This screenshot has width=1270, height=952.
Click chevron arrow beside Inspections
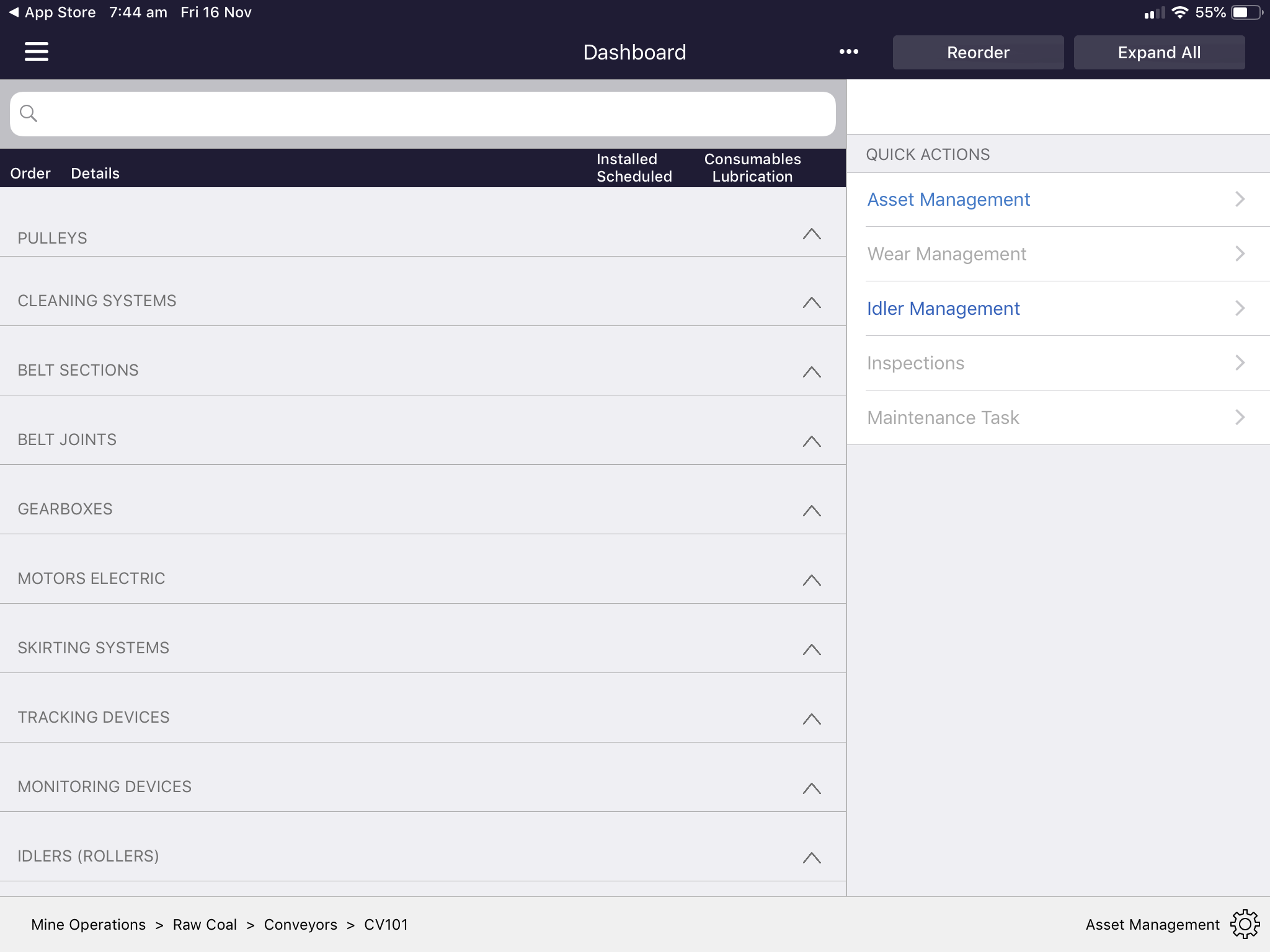click(1240, 363)
